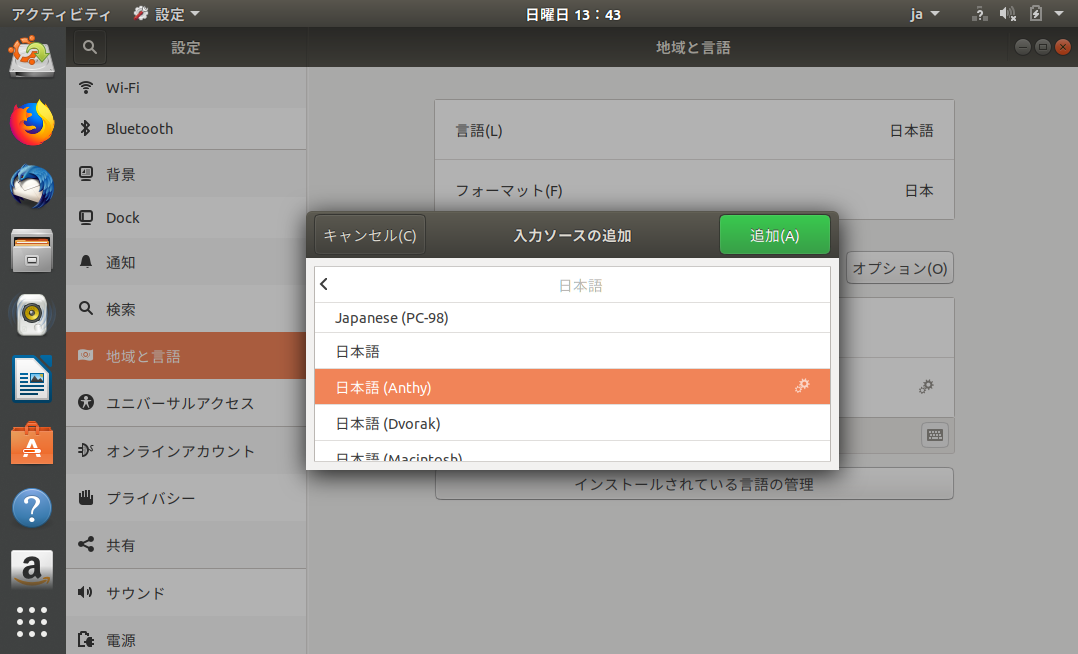Open Bluetooth settings in the sidebar
Screen dimensions: 1078x654
[139, 129]
